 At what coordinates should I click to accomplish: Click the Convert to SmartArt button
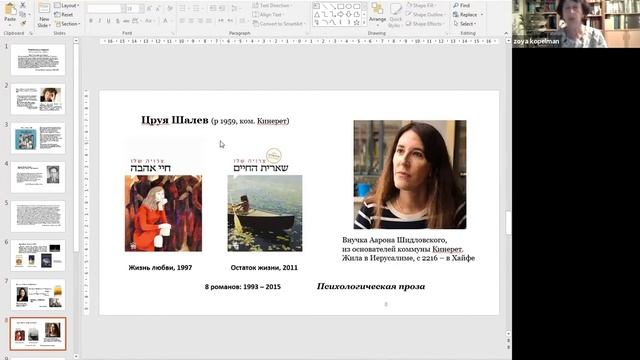tap(278, 24)
